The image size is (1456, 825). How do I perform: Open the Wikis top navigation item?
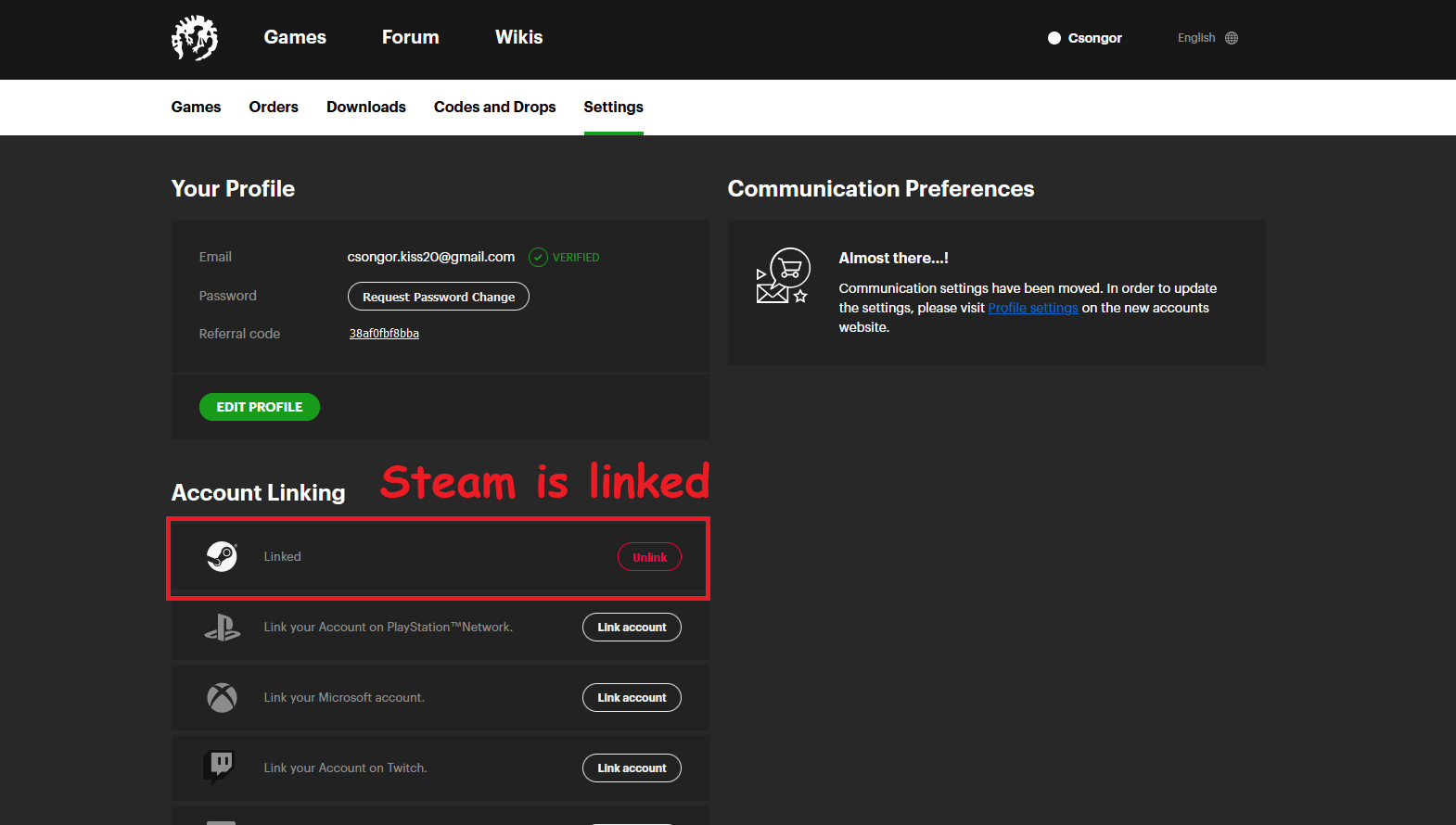pyautogui.click(x=518, y=37)
